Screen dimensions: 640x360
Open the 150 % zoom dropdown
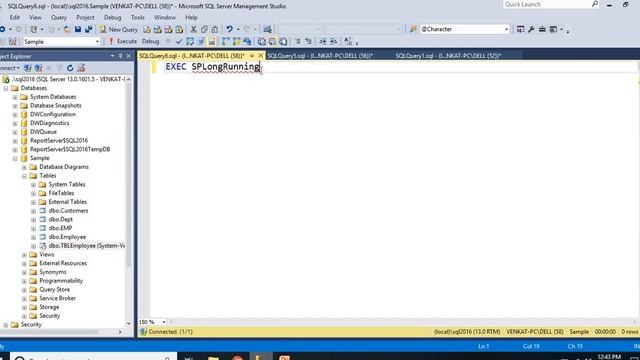tap(164, 322)
